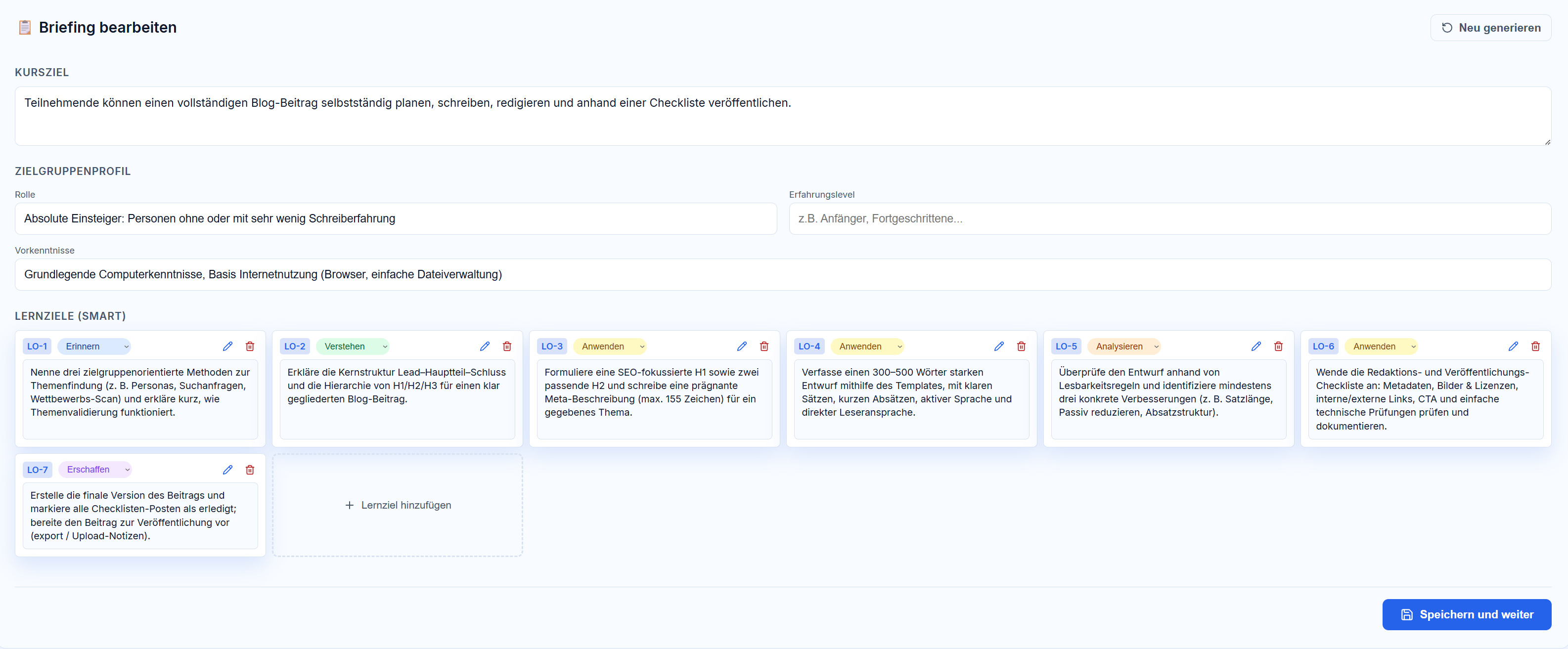Edit LO-7 with the pencil icon
This screenshot has width=1568, height=649.
(227, 470)
